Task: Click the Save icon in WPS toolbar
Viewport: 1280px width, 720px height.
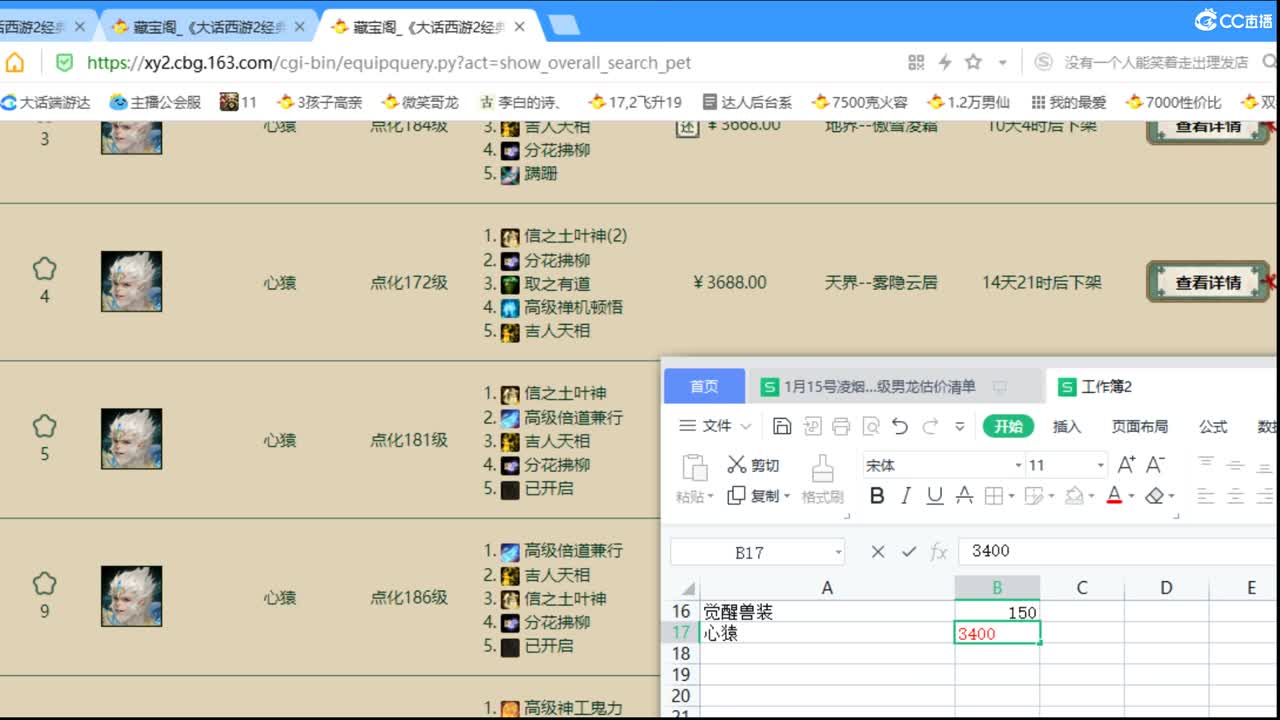Action: pyautogui.click(x=782, y=426)
